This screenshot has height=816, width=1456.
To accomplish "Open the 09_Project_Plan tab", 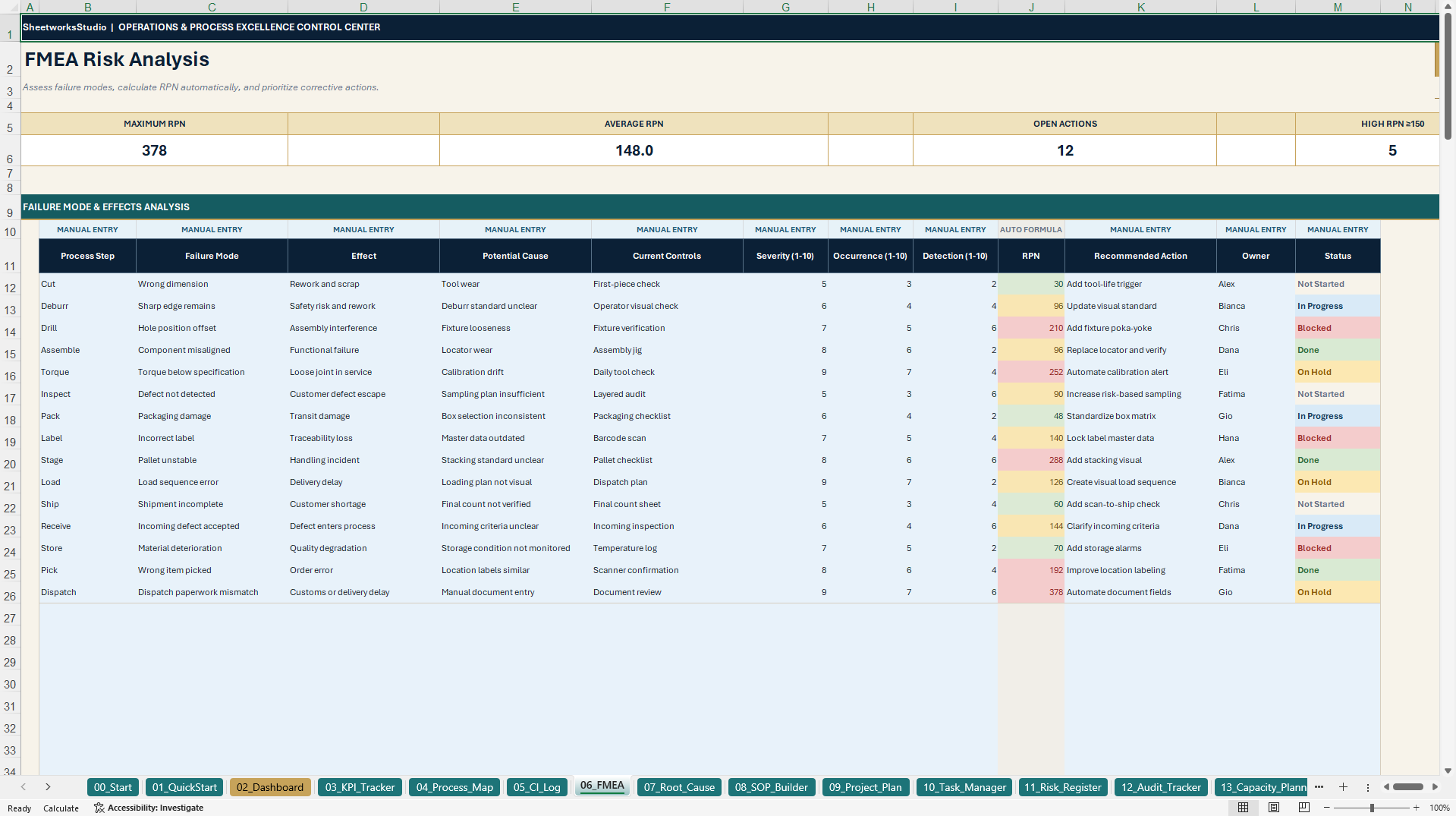I will pyautogui.click(x=866, y=787).
